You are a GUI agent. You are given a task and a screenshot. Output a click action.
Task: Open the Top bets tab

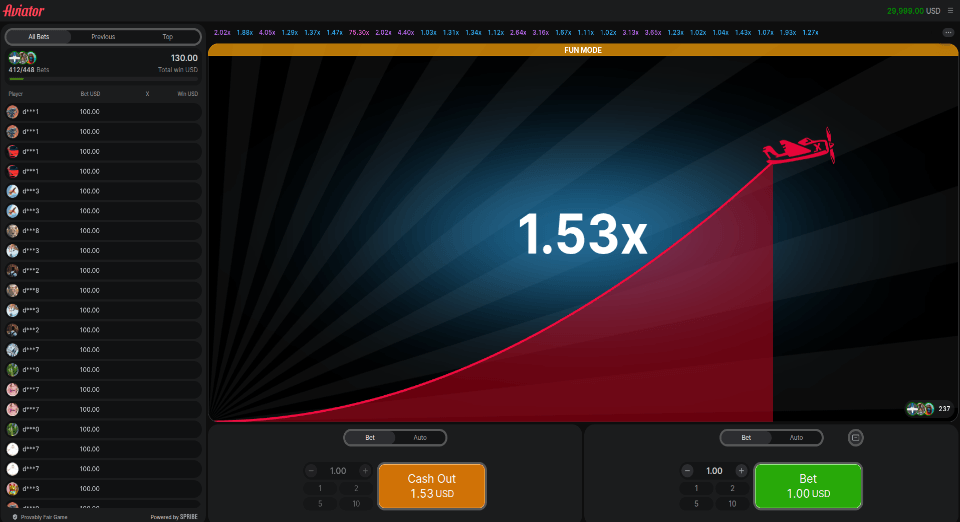tap(167, 37)
